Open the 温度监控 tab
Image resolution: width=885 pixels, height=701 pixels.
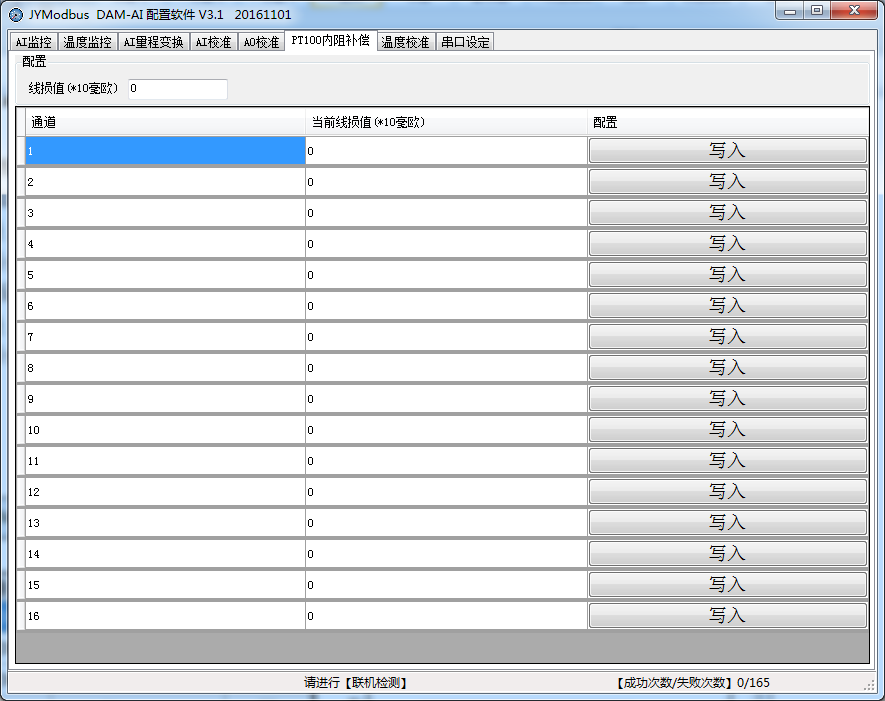tap(88, 42)
